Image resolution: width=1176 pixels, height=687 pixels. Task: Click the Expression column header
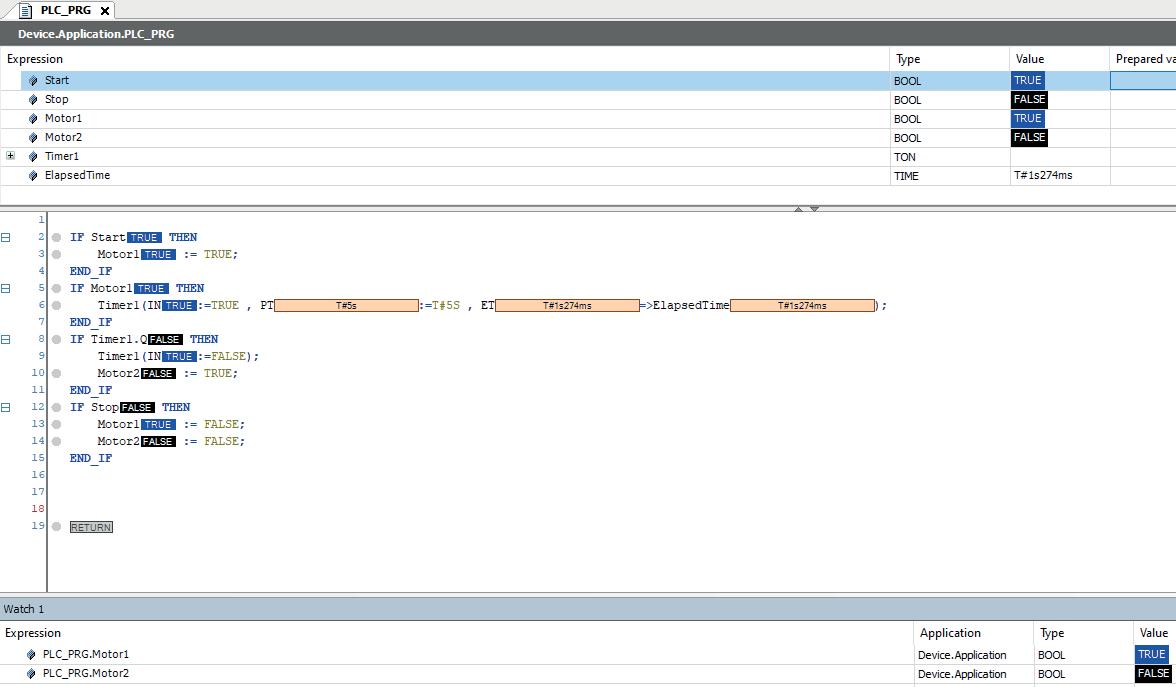[x=34, y=58]
